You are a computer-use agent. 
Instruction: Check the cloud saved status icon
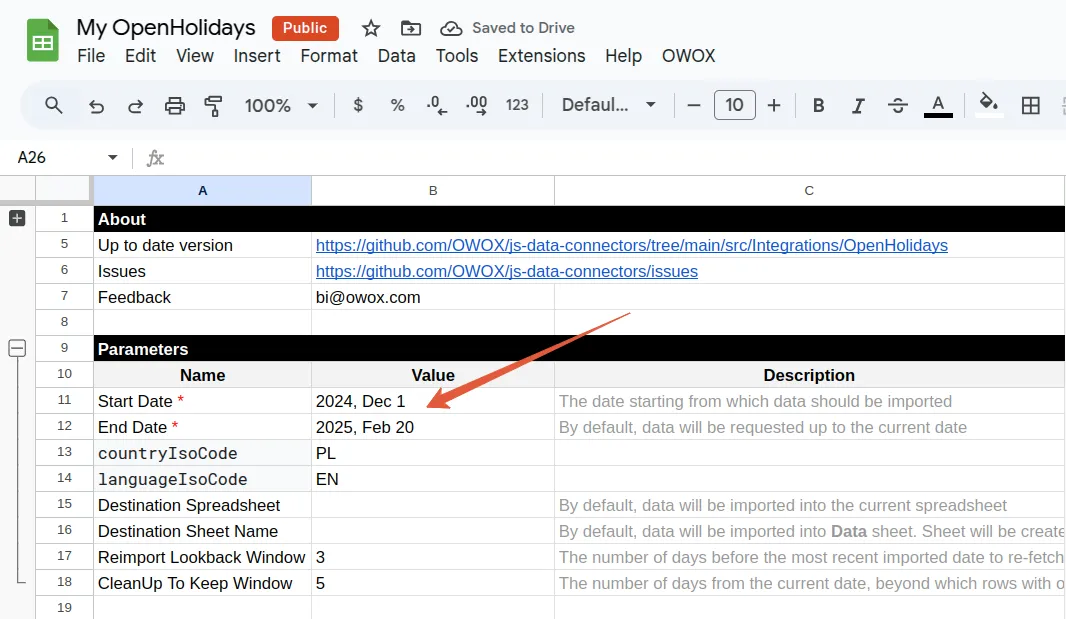pyautogui.click(x=451, y=28)
